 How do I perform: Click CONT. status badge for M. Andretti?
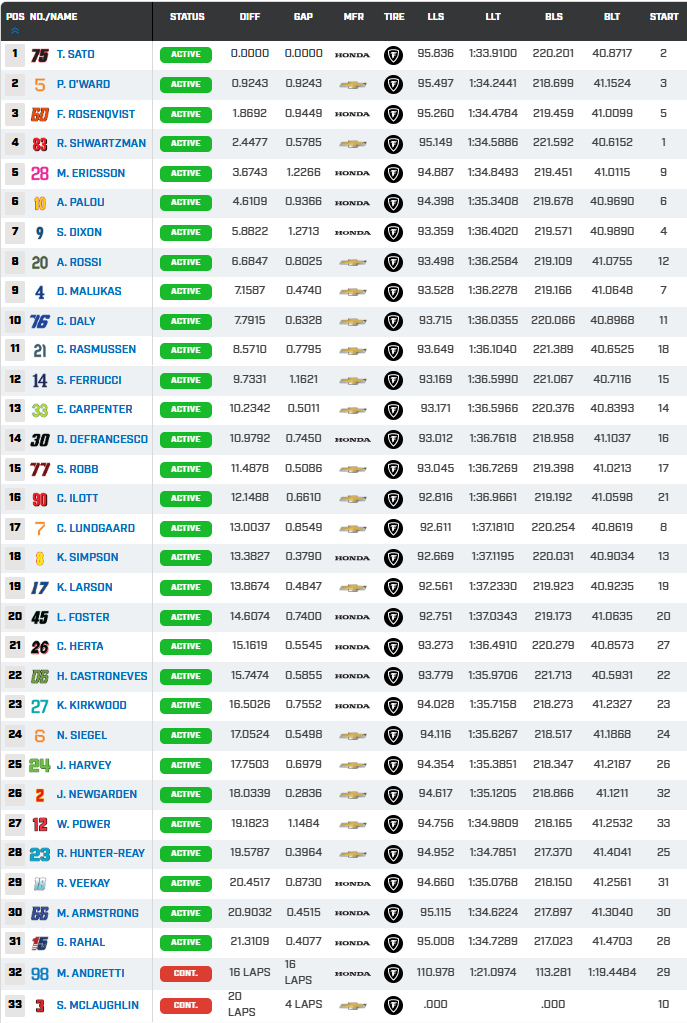[186, 973]
